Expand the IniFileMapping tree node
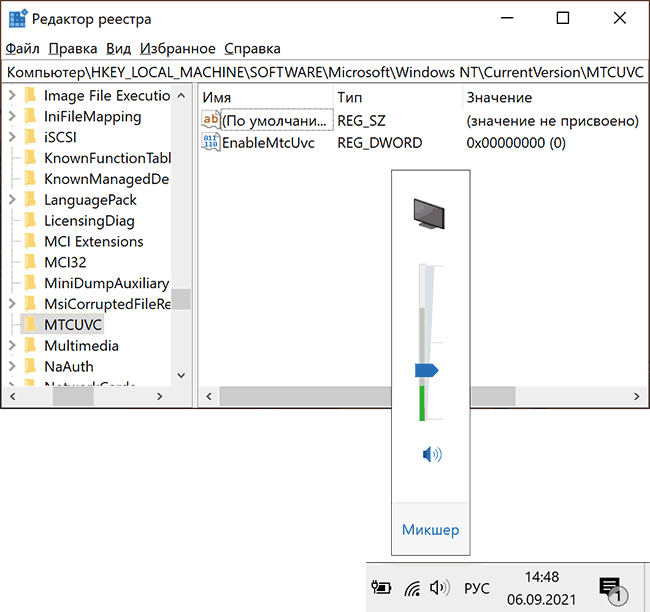This screenshot has width=650, height=612. (12, 116)
